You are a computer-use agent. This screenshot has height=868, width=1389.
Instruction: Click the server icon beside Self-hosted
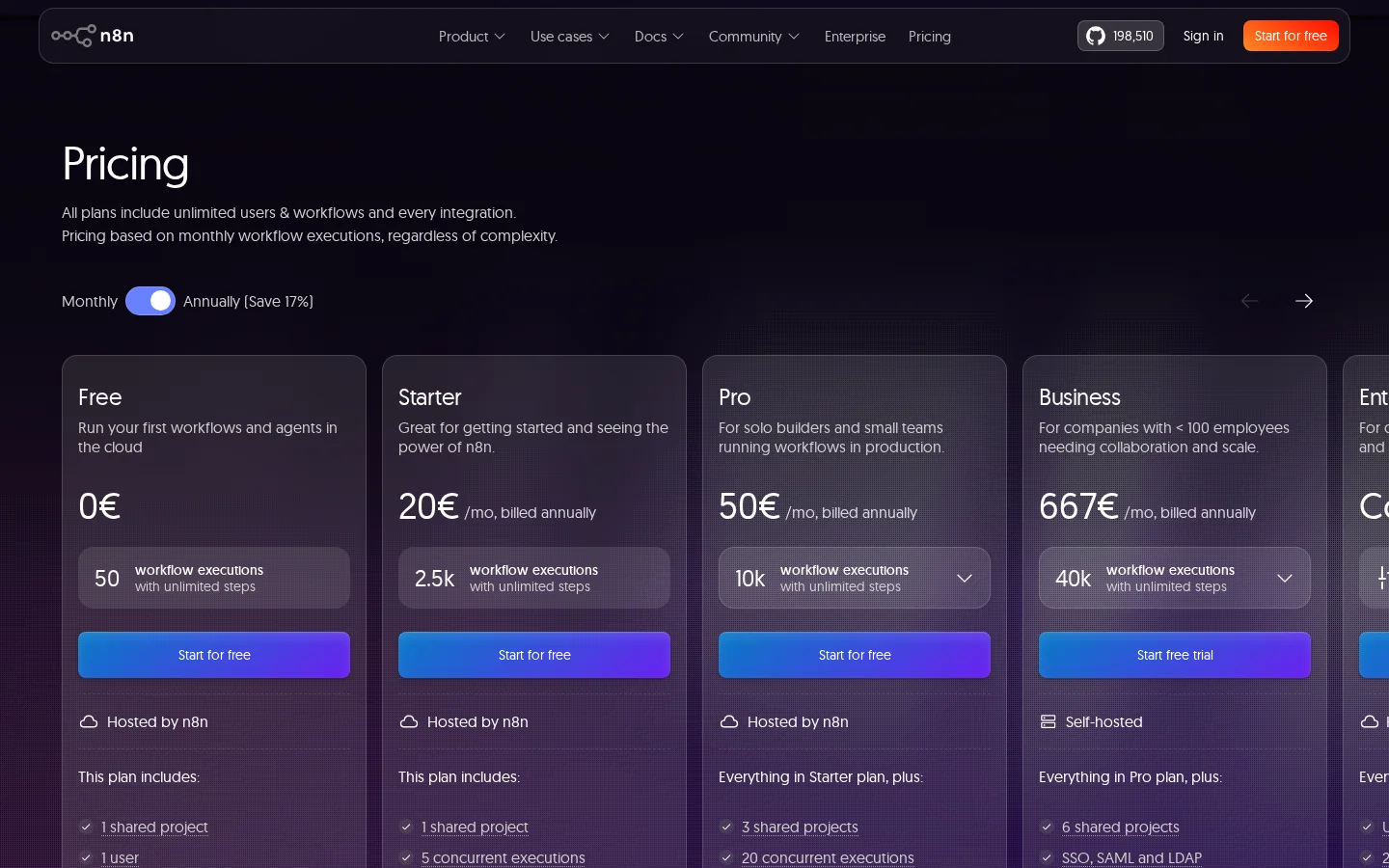click(x=1049, y=721)
